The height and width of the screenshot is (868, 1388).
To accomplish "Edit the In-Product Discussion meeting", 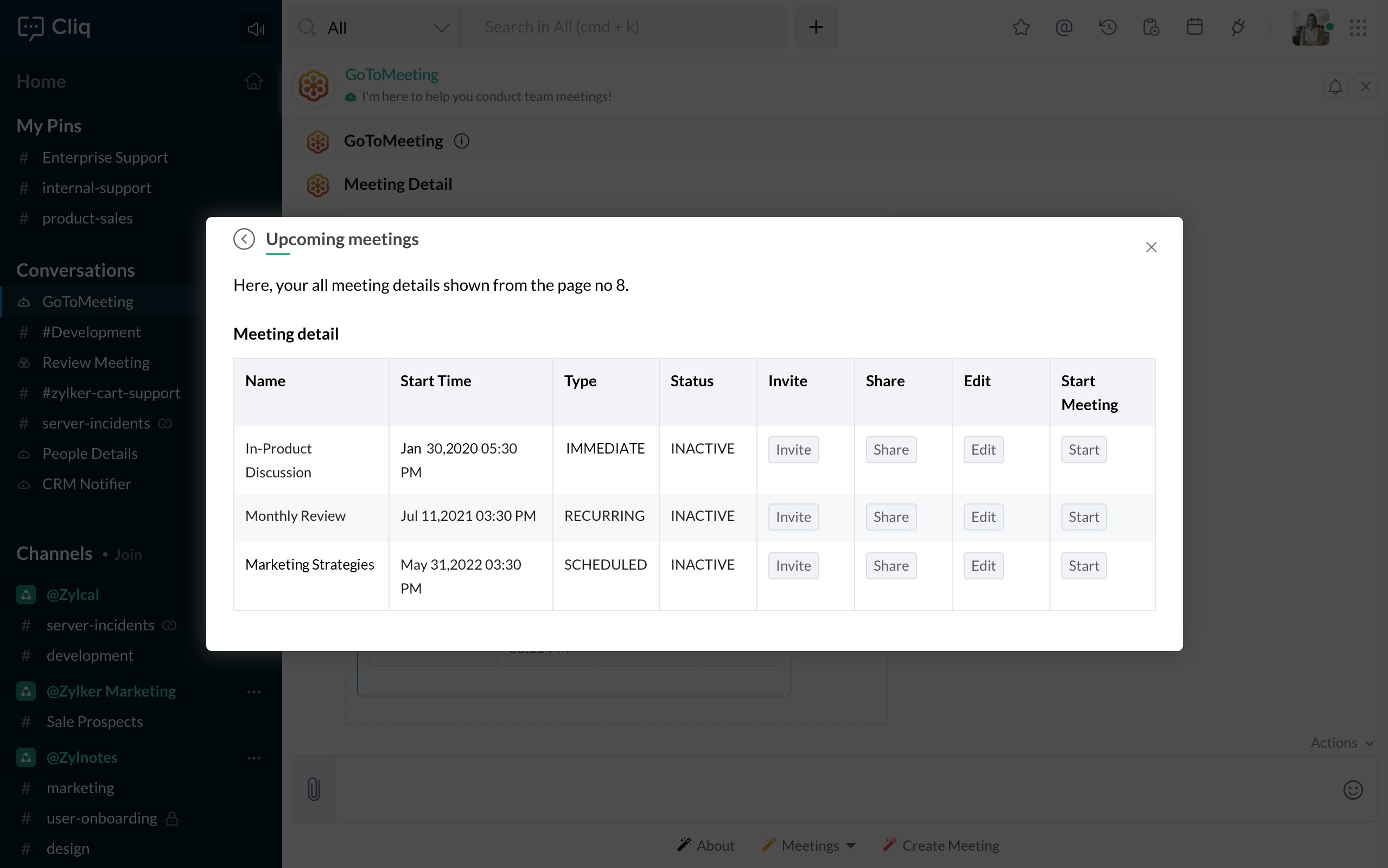I will 983,450.
